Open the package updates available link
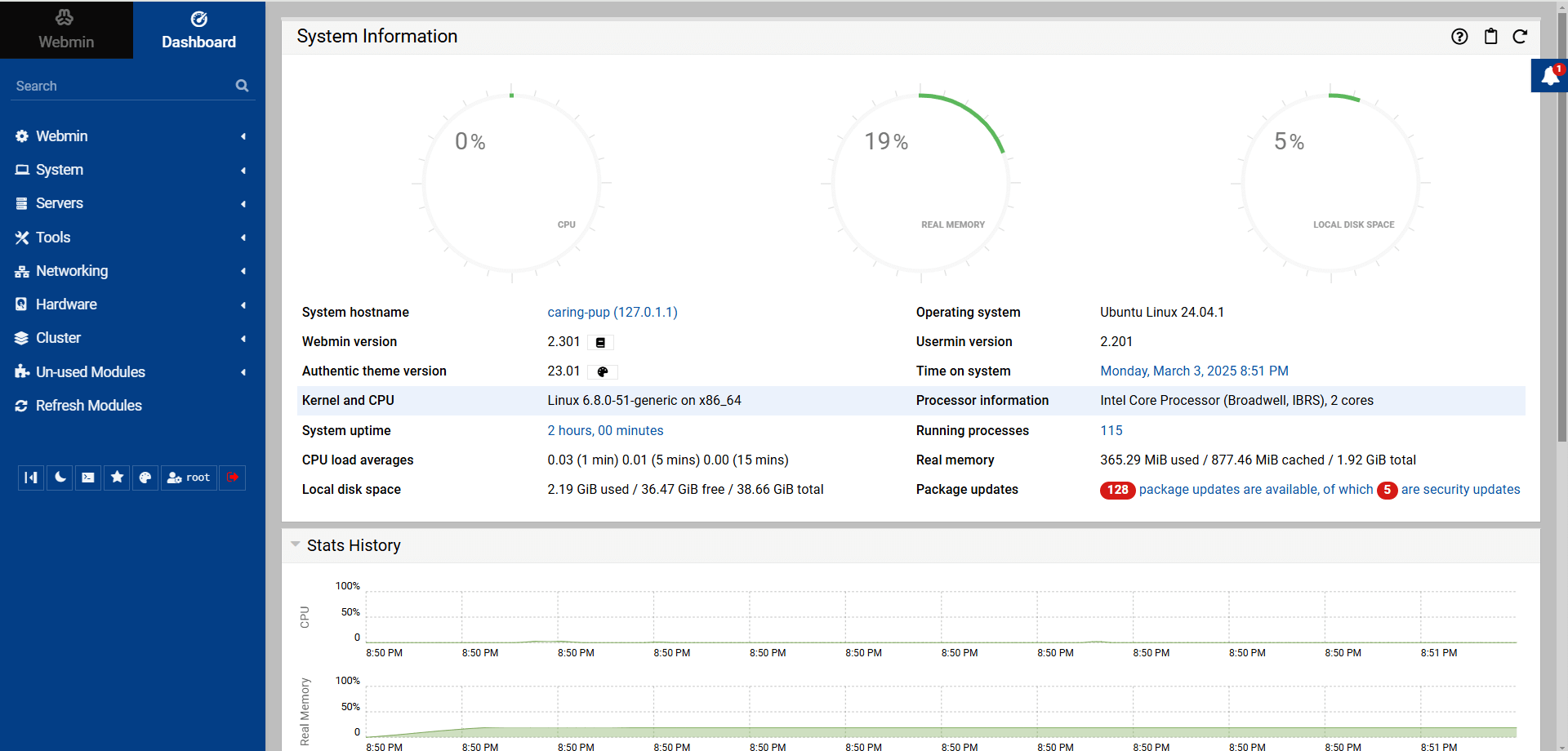 point(1255,490)
